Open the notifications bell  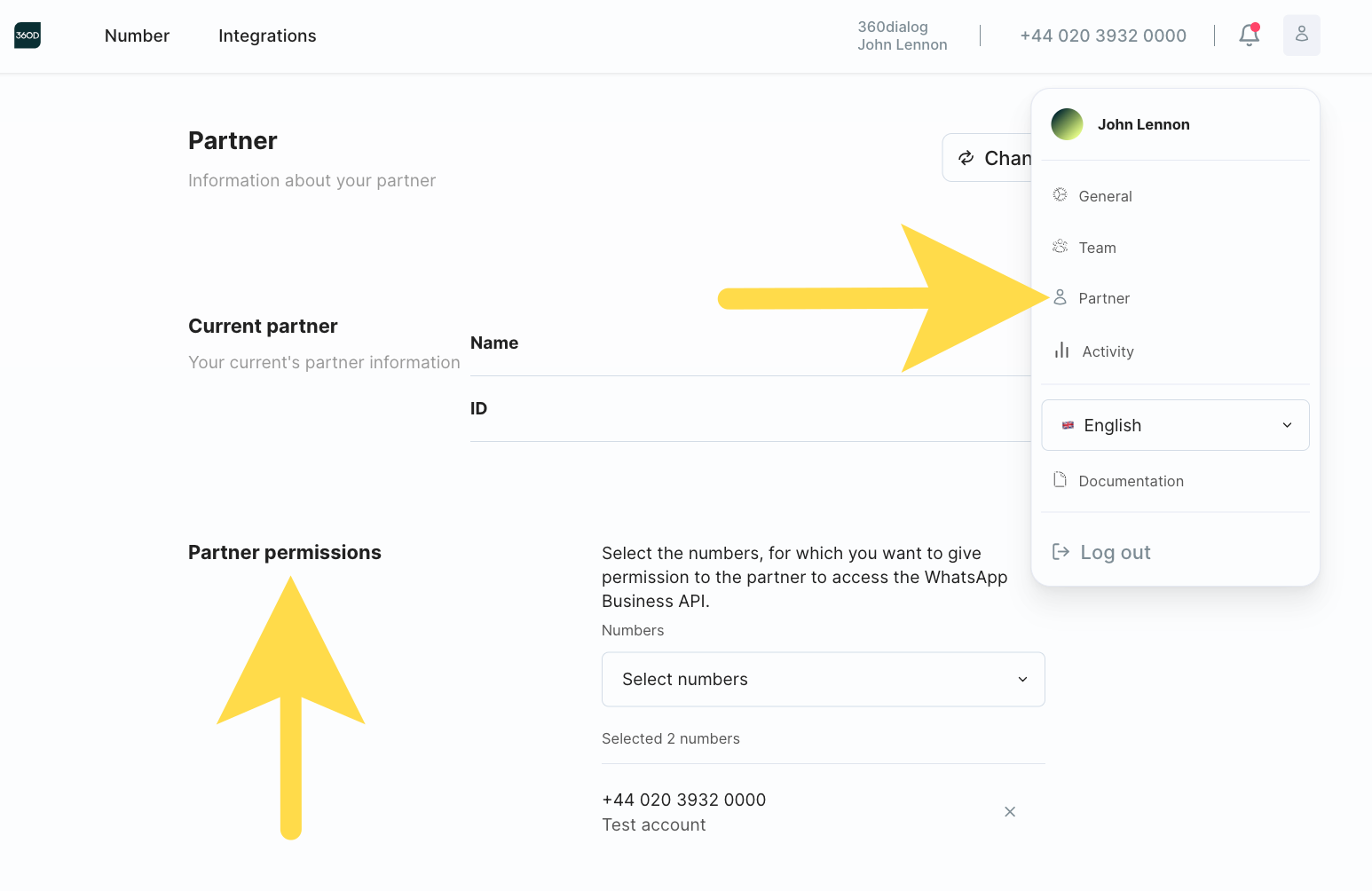(1249, 35)
